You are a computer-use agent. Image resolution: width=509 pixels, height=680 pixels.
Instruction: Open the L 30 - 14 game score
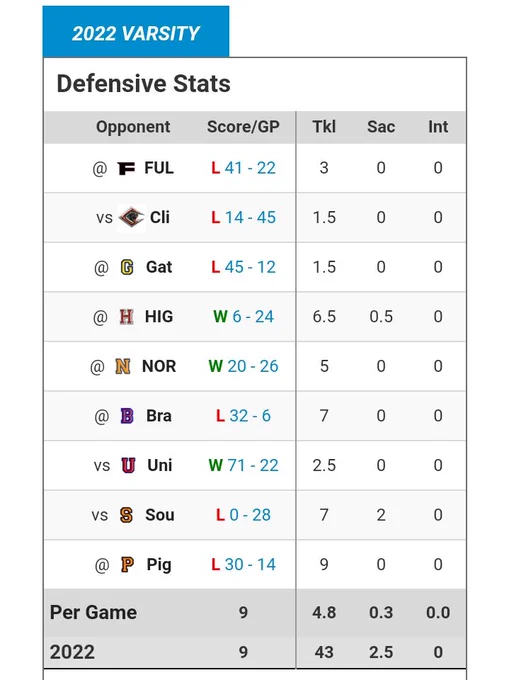[x=243, y=564]
